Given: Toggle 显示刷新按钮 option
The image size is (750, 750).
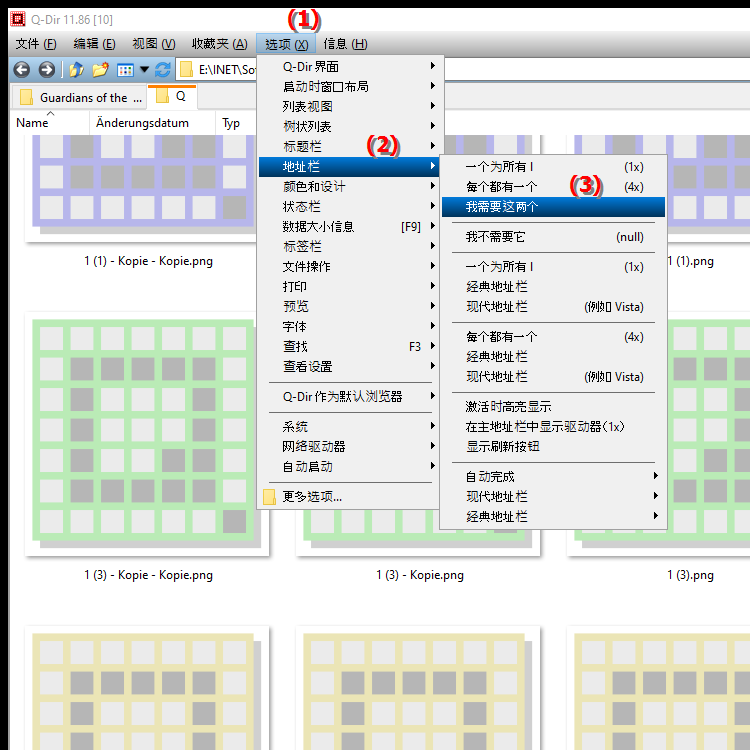Looking at the screenshot, I should (x=553, y=447).
